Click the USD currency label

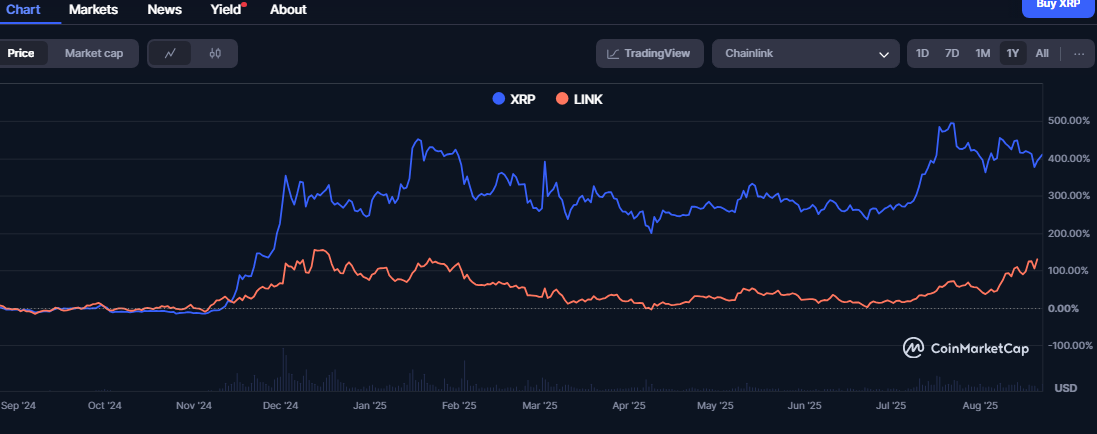point(1066,388)
